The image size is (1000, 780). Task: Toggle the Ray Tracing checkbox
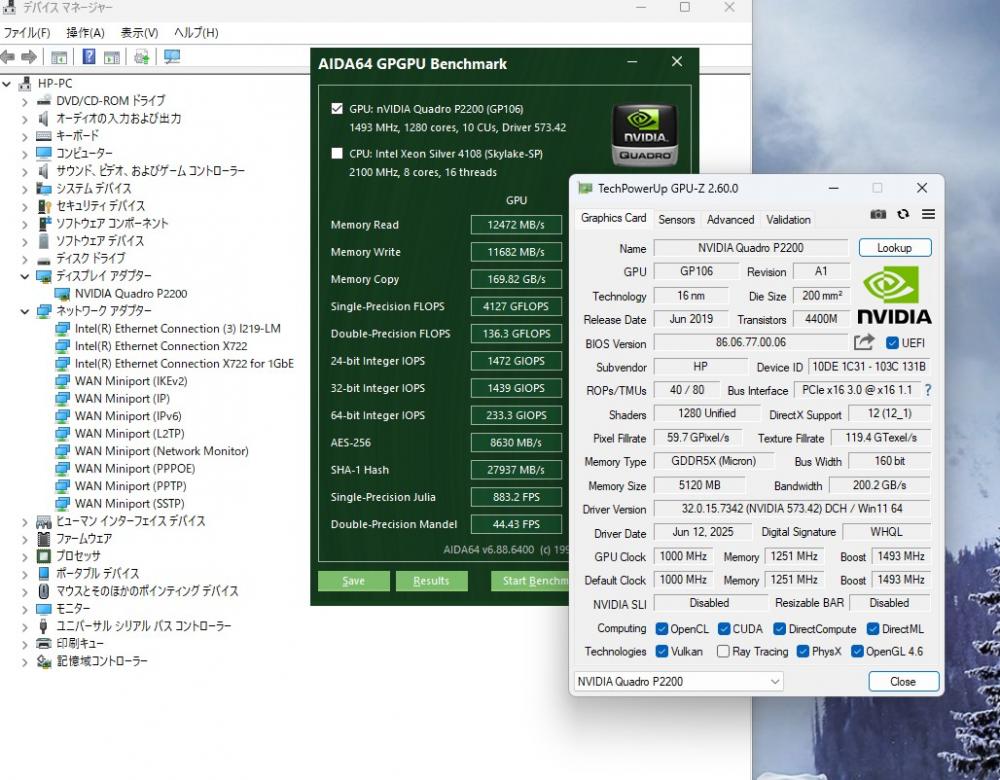723,651
